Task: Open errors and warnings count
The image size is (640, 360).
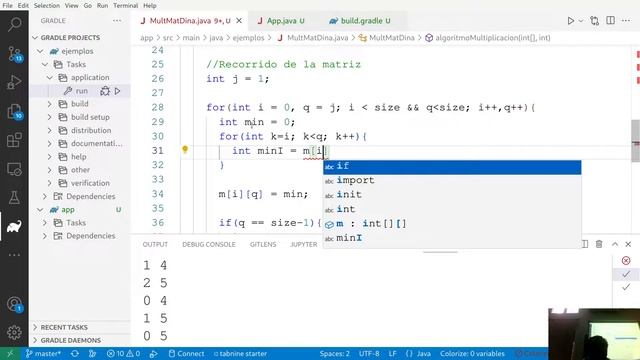Action: 123,353
